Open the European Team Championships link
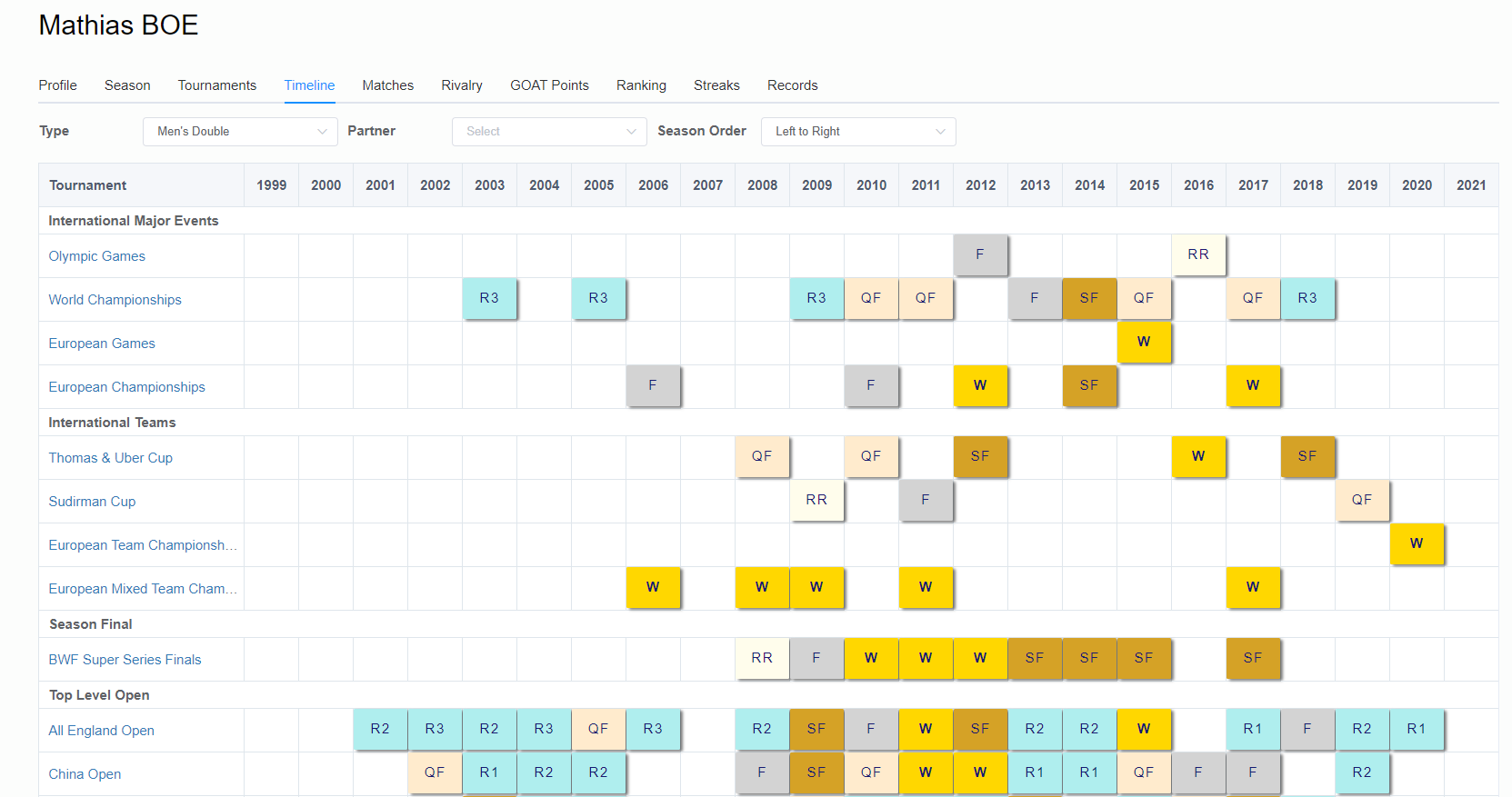This screenshot has height=797, width=1512. coord(143,545)
